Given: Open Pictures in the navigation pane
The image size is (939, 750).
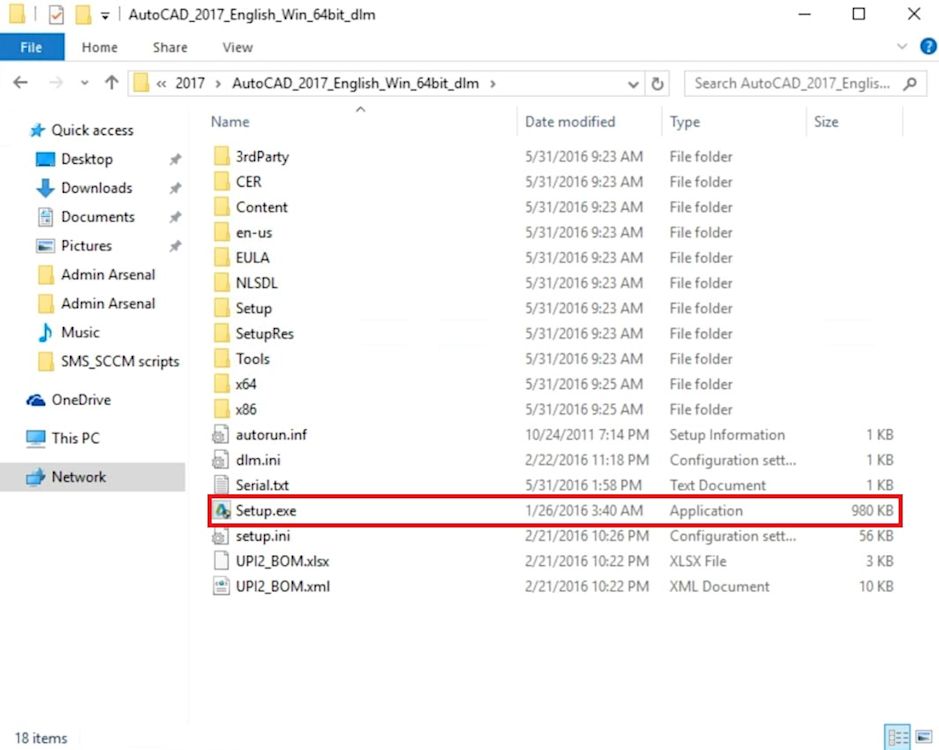Looking at the screenshot, I should point(86,245).
